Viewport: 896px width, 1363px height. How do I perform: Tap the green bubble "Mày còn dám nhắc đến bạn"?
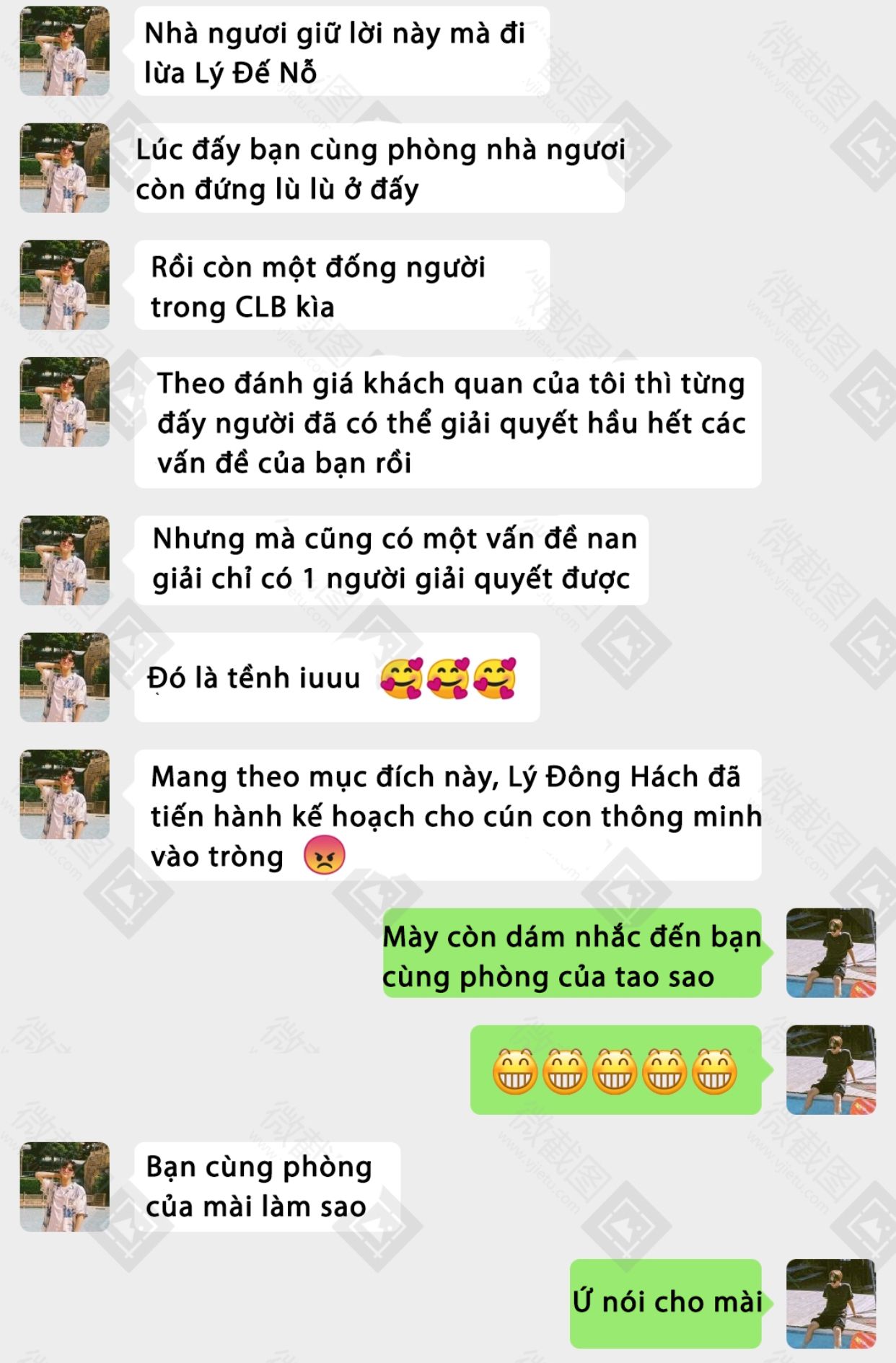[572, 954]
